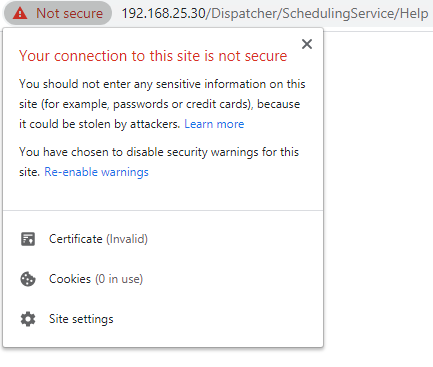
Task: Click the text 'You should not enter any sensitive information'
Action: pyautogui.click(x=143, y=84)
